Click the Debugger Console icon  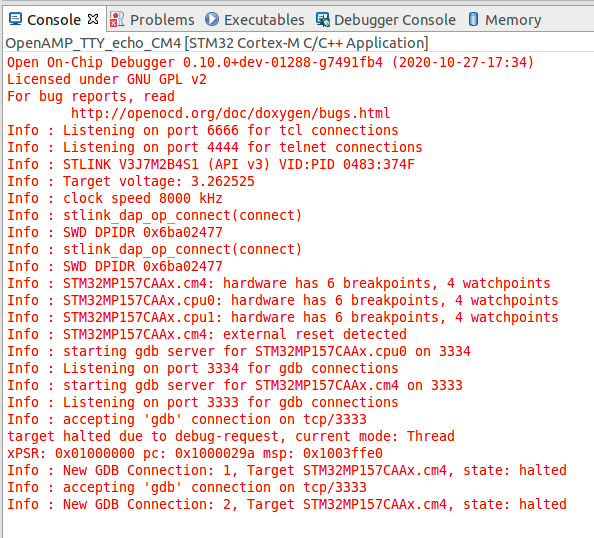(323, 19)
